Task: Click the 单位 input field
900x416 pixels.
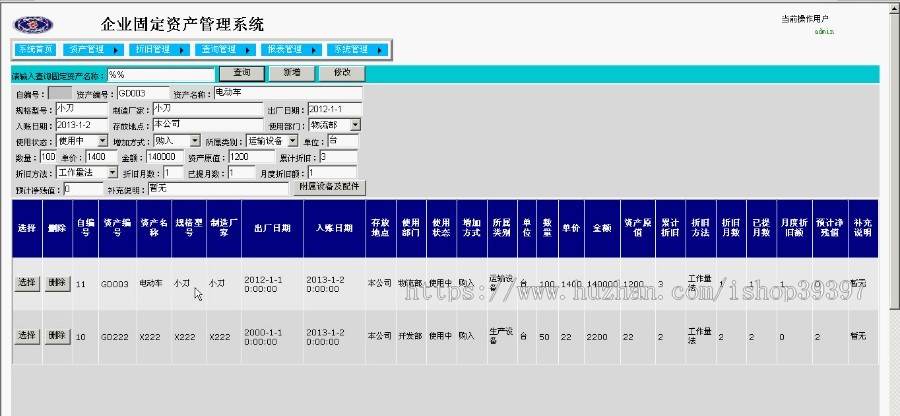Action: click(343, 141)
